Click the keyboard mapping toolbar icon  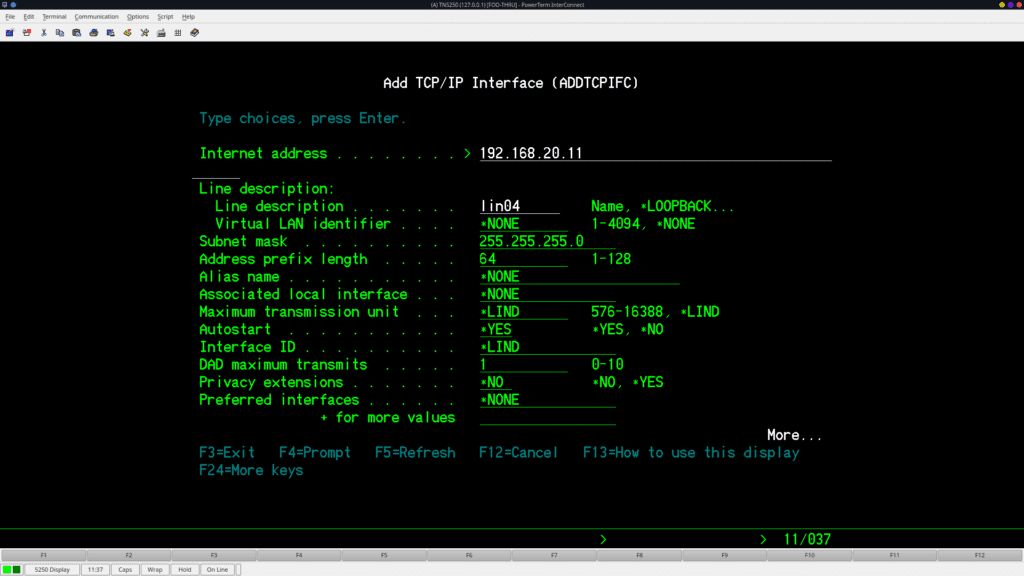point(161,33)
